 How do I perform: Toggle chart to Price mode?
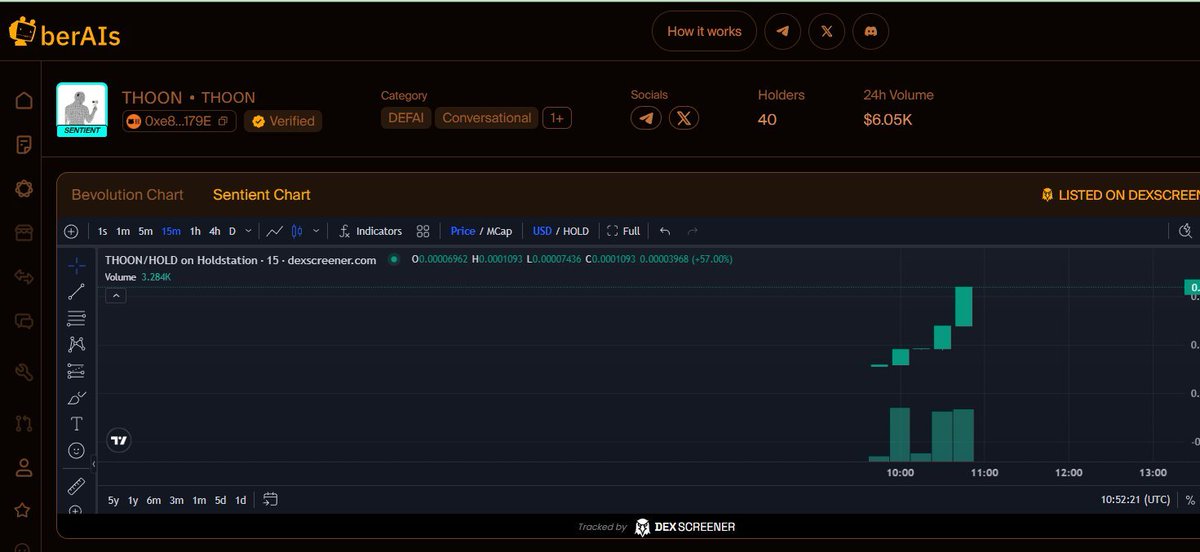463,231
